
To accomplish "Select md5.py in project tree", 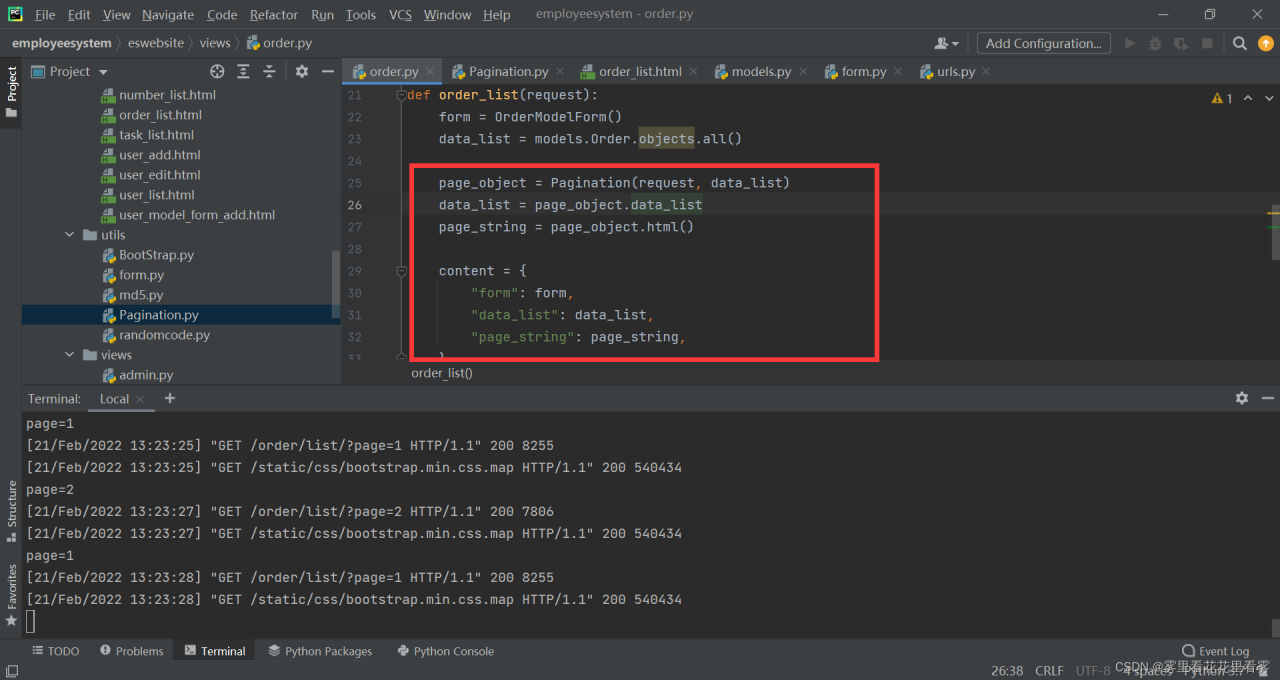I will (141, 295).
